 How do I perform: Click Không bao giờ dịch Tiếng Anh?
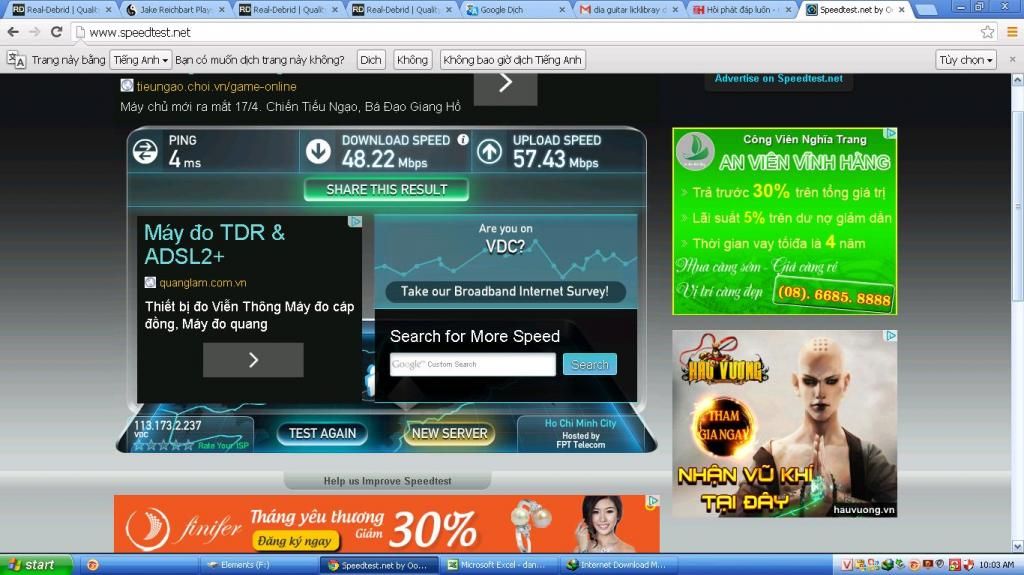point(512,60)
